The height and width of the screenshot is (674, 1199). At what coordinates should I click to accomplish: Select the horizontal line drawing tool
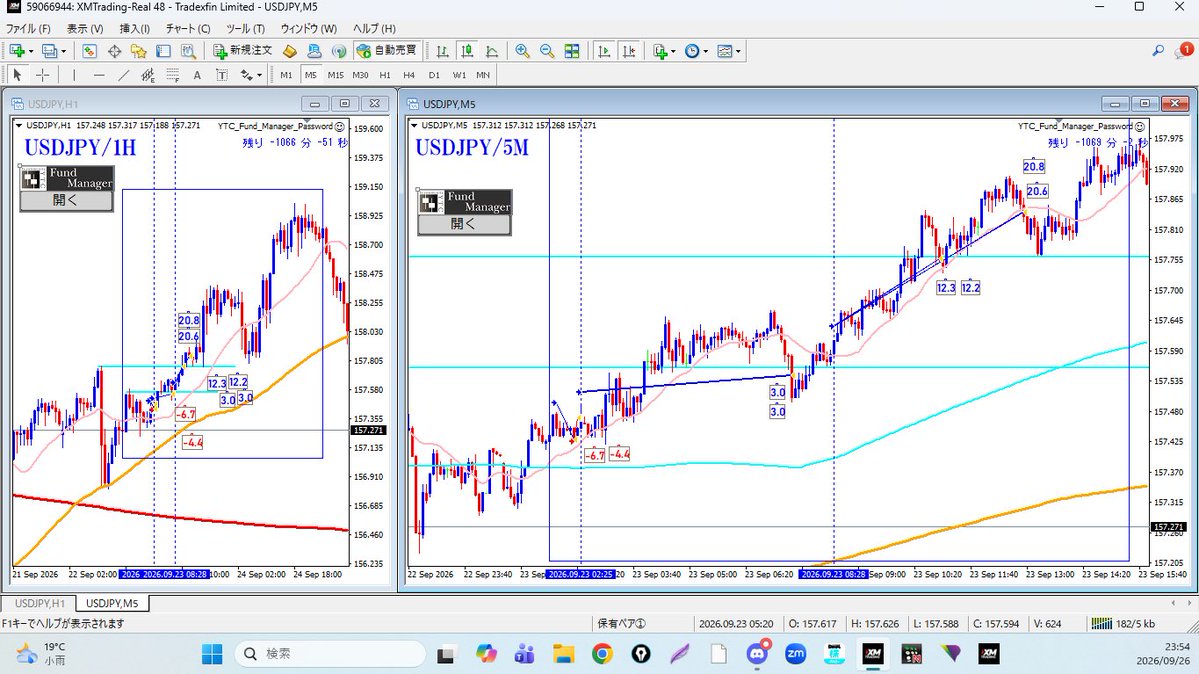(x=99, y=75)
